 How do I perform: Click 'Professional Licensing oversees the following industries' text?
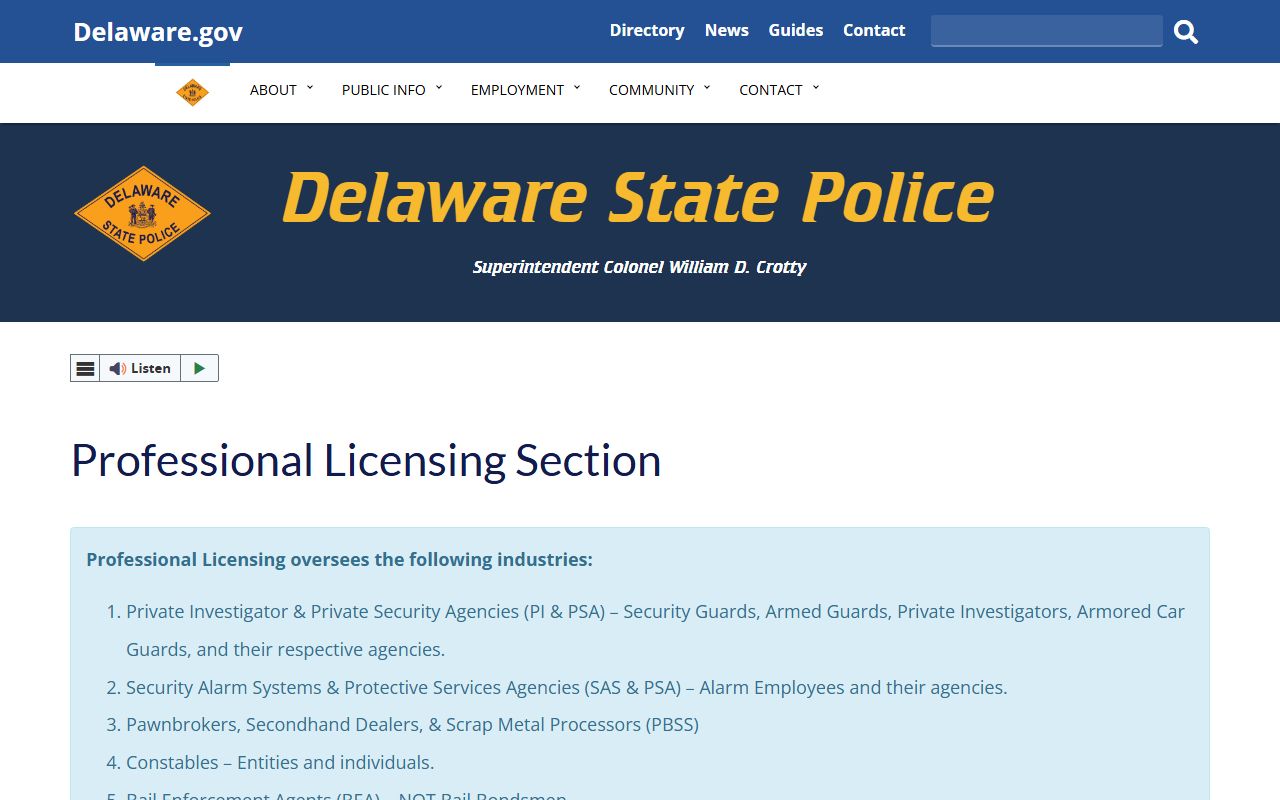[x=339, y=560]
